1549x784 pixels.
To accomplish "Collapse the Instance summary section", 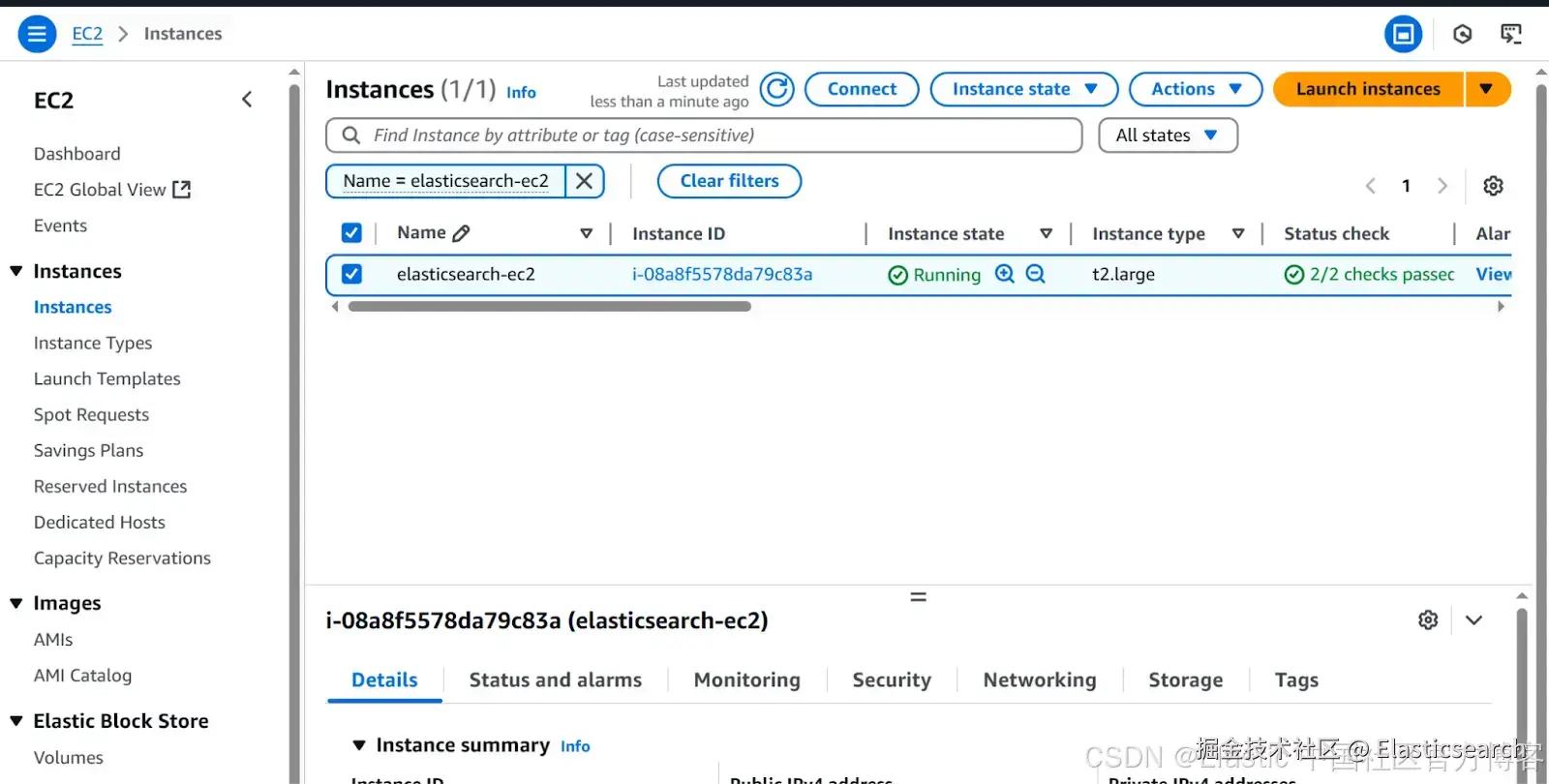I will click(x=359, y=745).
